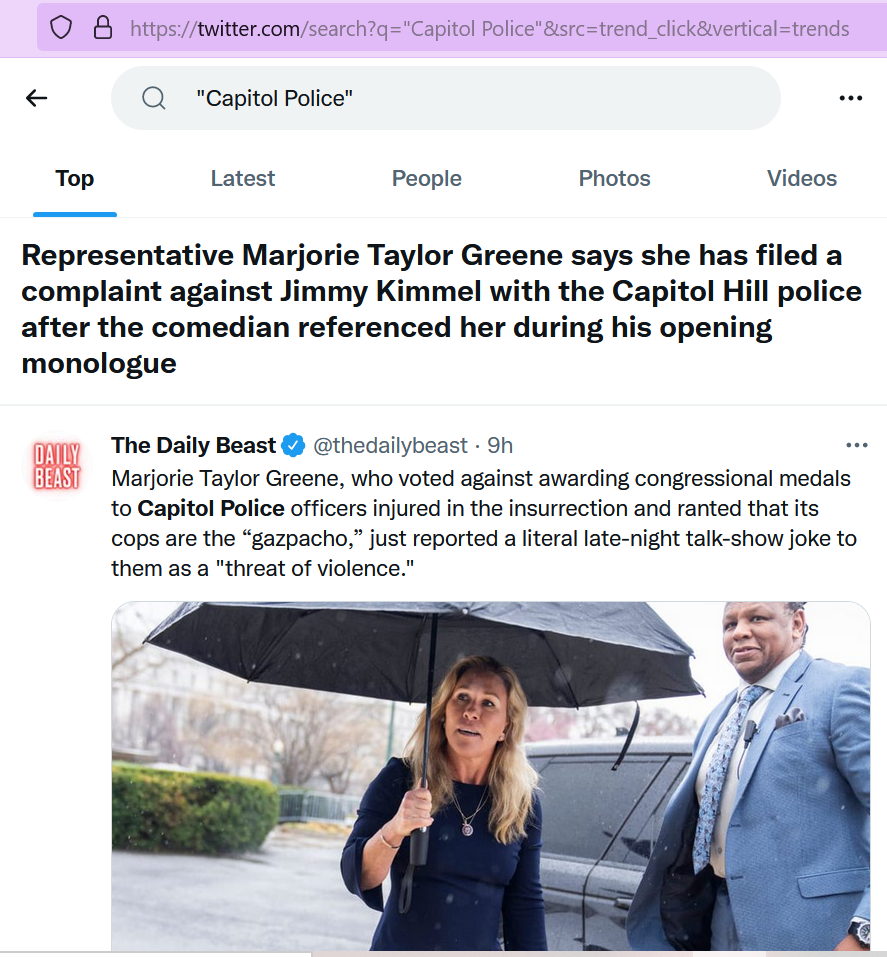Switch to the Photos tab
Image resolution: width=887 pixels, height=957 pixels.
pos(614,179)
